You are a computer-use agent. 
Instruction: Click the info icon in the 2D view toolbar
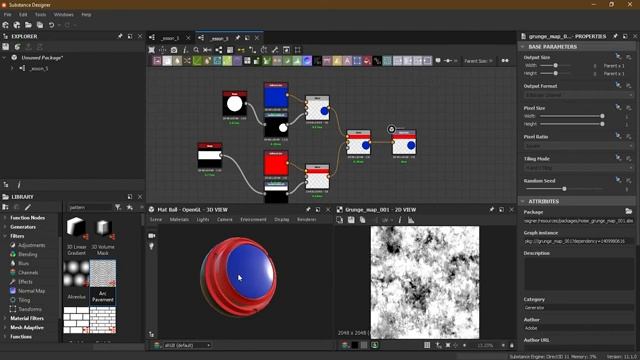(400, 220)
